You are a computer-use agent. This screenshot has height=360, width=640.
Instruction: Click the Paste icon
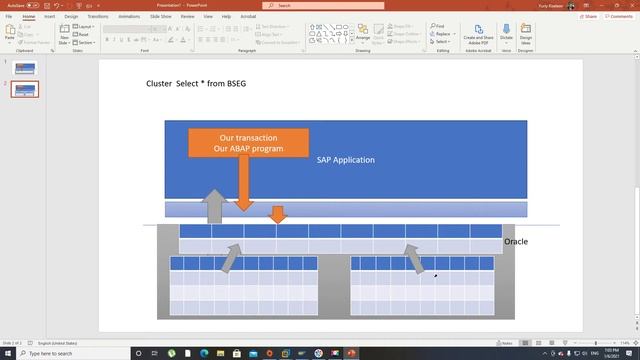point(10,29)
